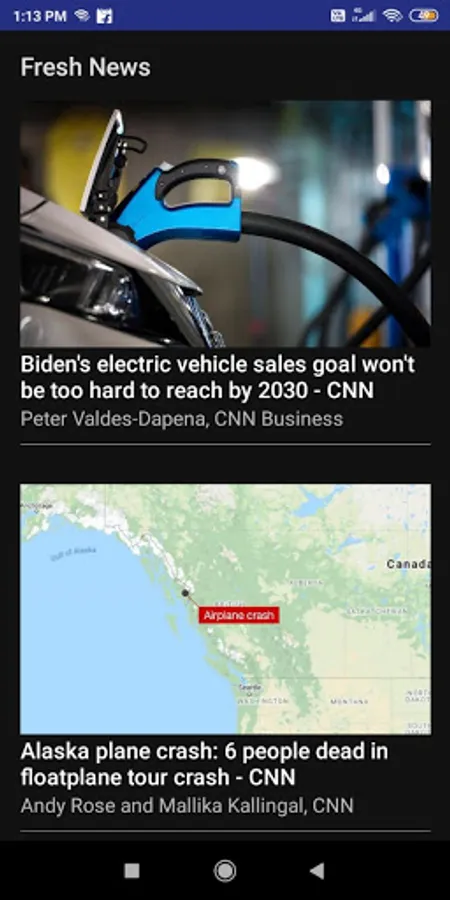Tap the Android back triangle button

tap(317, 871)
